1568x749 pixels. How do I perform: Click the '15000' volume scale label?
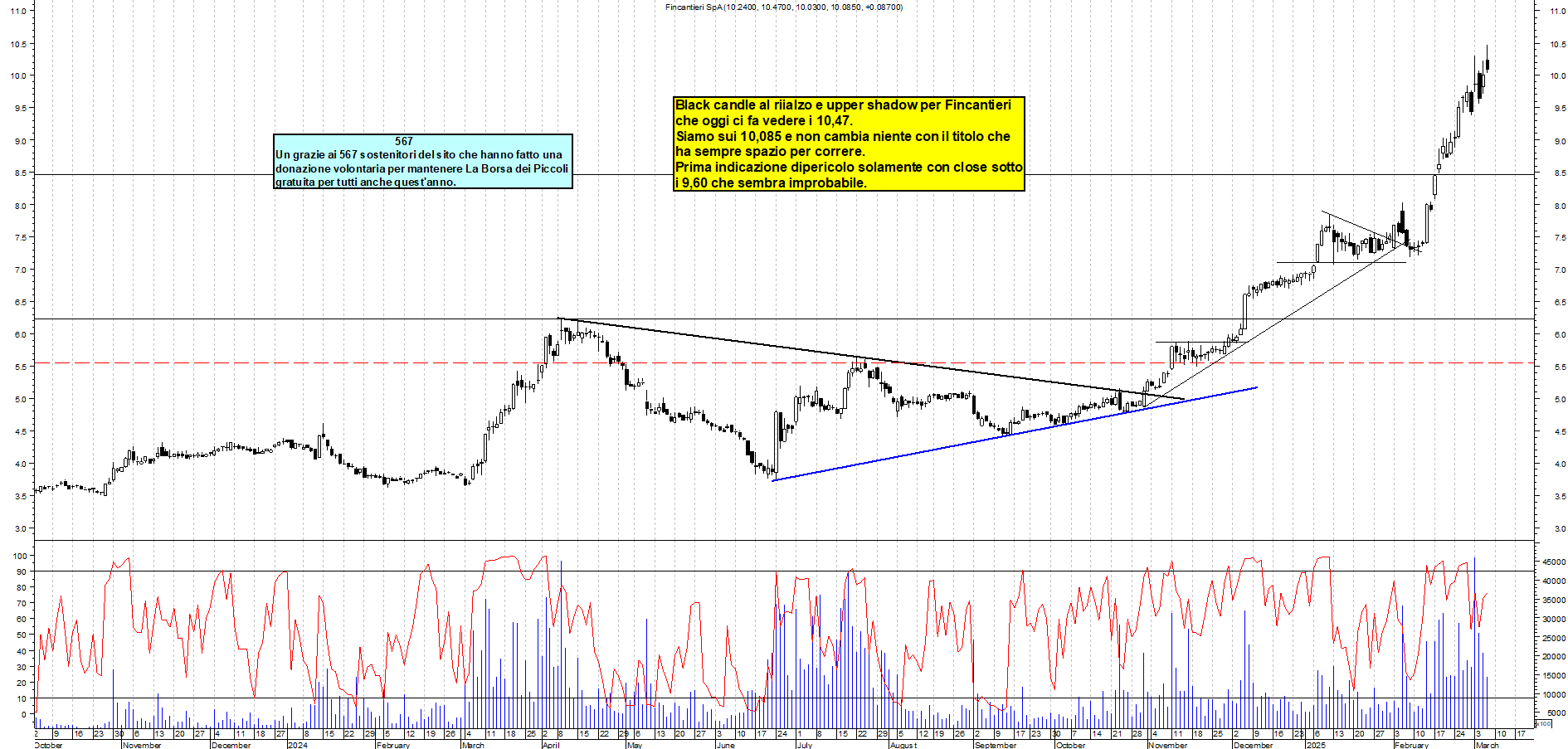click(1554, 675)
